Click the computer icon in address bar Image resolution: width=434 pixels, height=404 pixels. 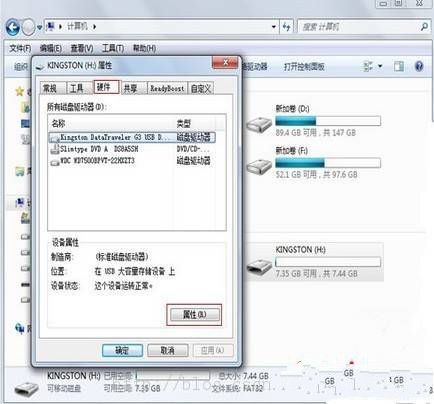tap(50, 26)
